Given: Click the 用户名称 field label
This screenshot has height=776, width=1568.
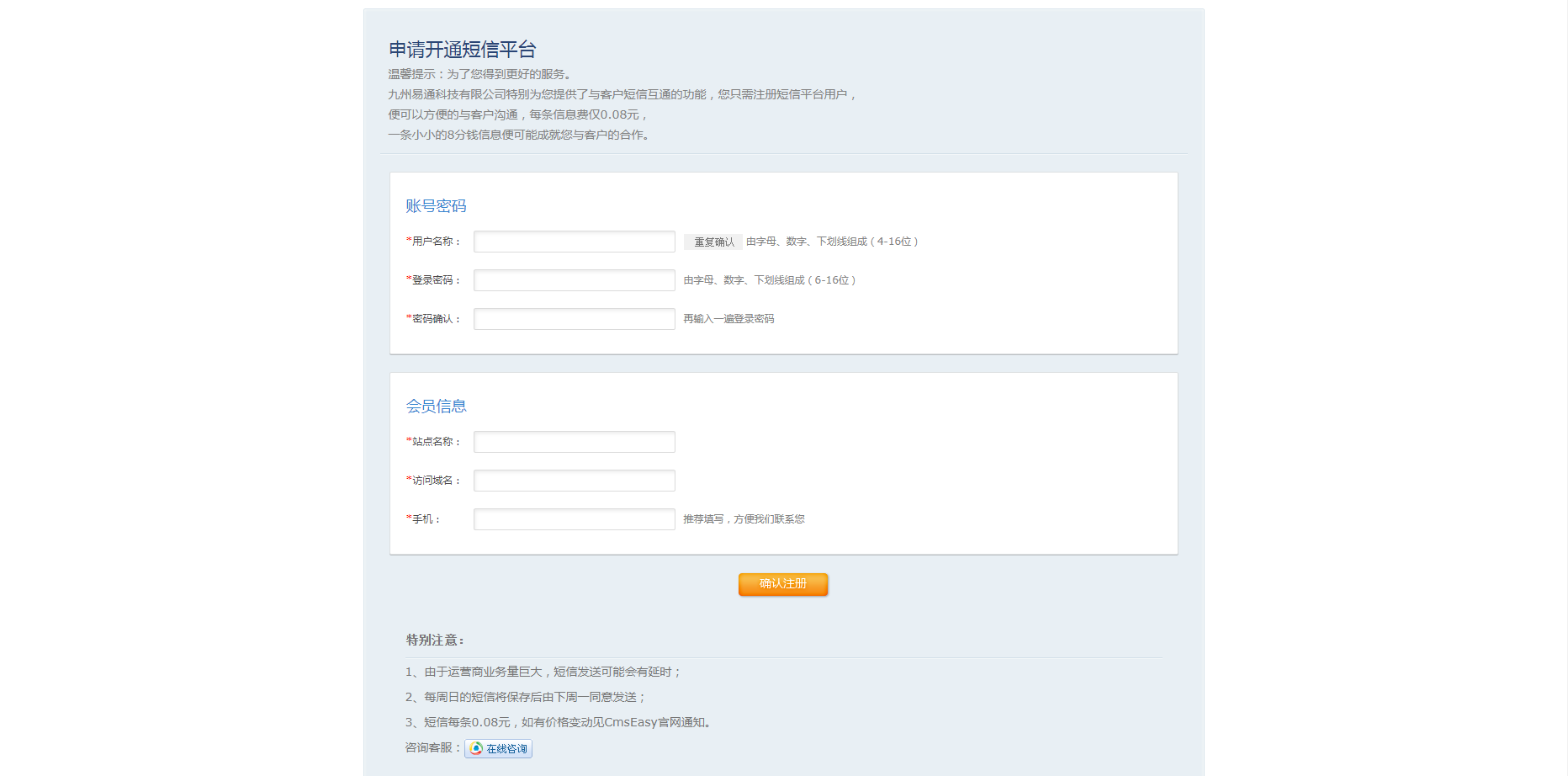Looking at the screenshot, I should coord(435,242).
